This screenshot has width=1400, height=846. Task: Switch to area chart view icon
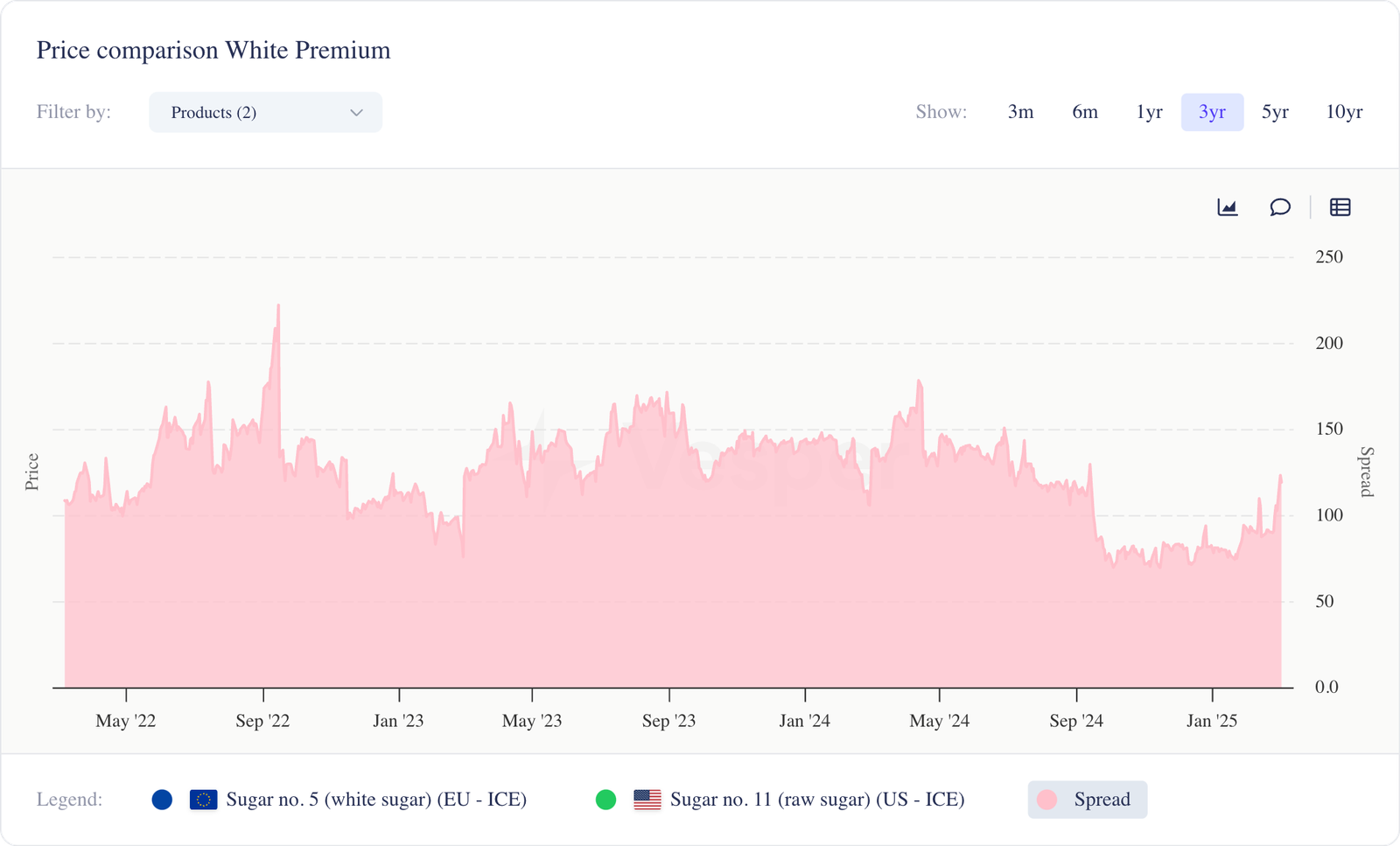point(1227,207)
